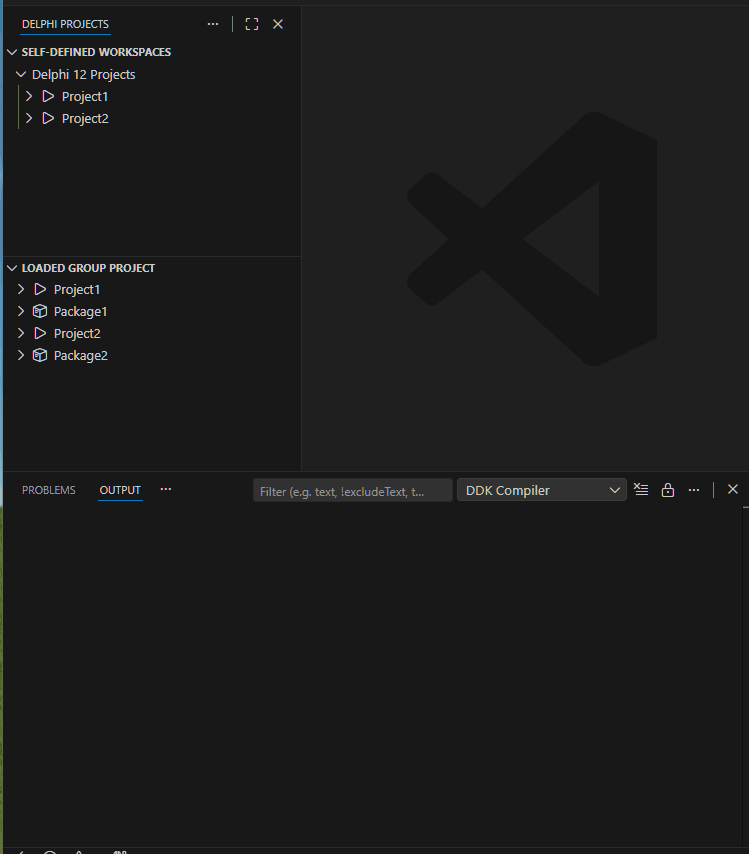Maximize the Delphi Projects panel

[252, 24]
